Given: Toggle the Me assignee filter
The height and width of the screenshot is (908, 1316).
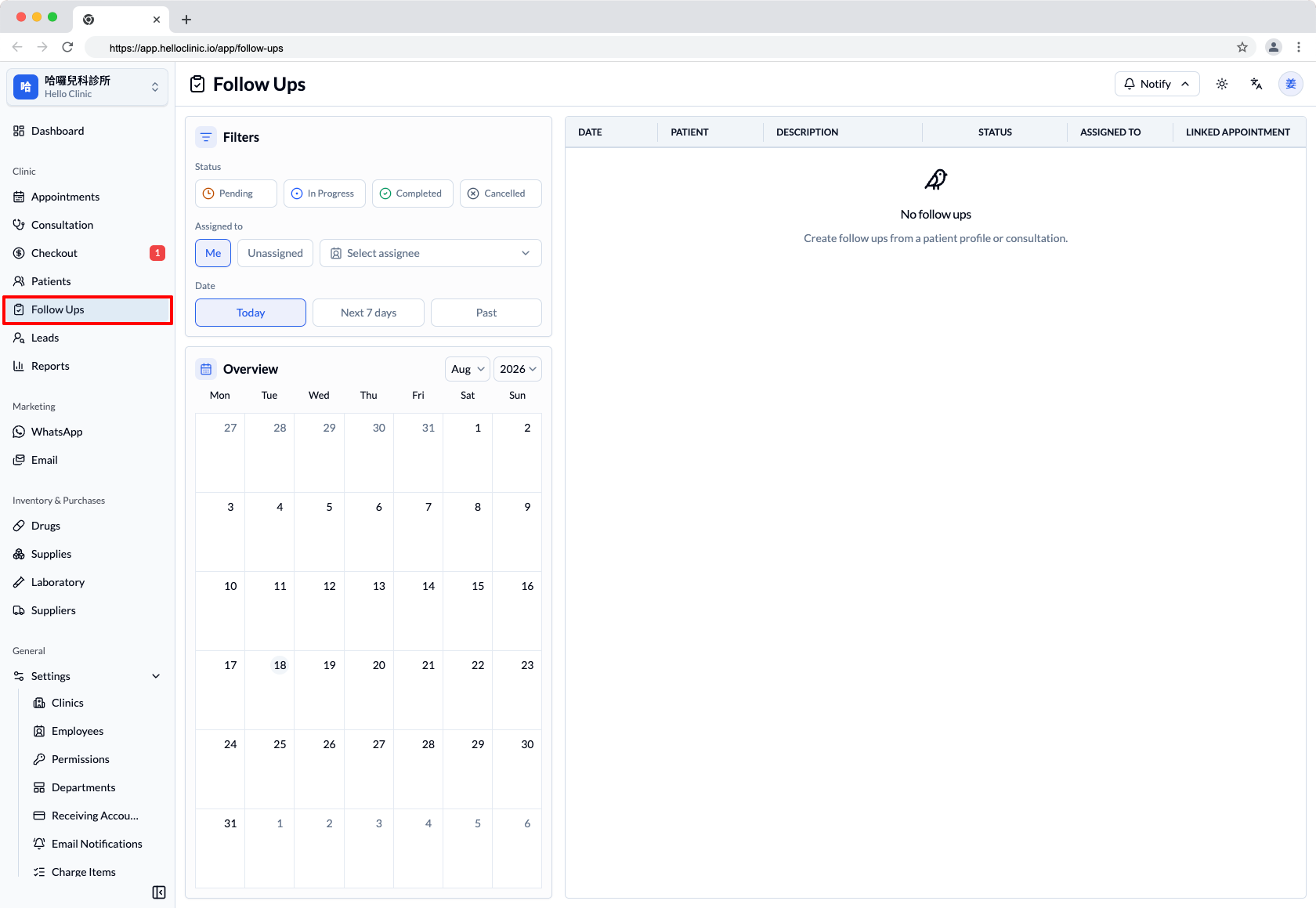Looking at the screenshot, I should [213, 253].
